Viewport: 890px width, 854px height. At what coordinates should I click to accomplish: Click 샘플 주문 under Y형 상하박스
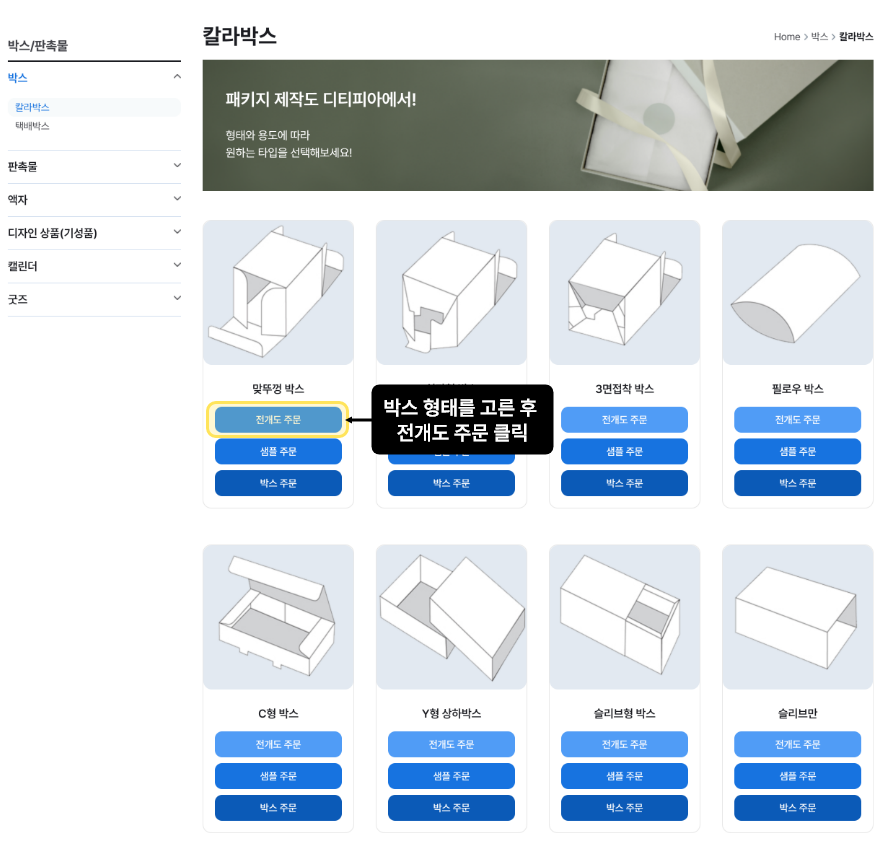click(x=451, y=776)
